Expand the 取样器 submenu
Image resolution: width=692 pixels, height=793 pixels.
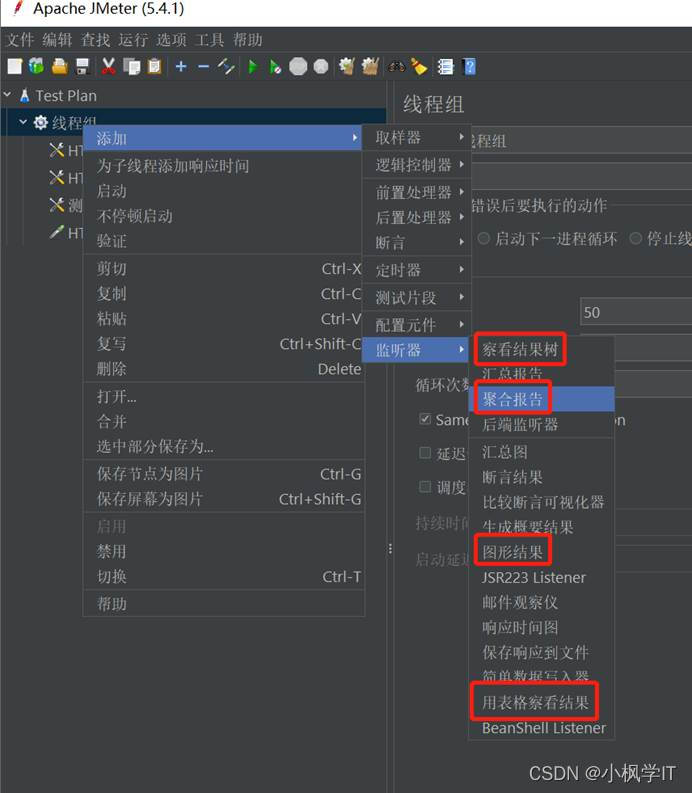coord(417,138)
